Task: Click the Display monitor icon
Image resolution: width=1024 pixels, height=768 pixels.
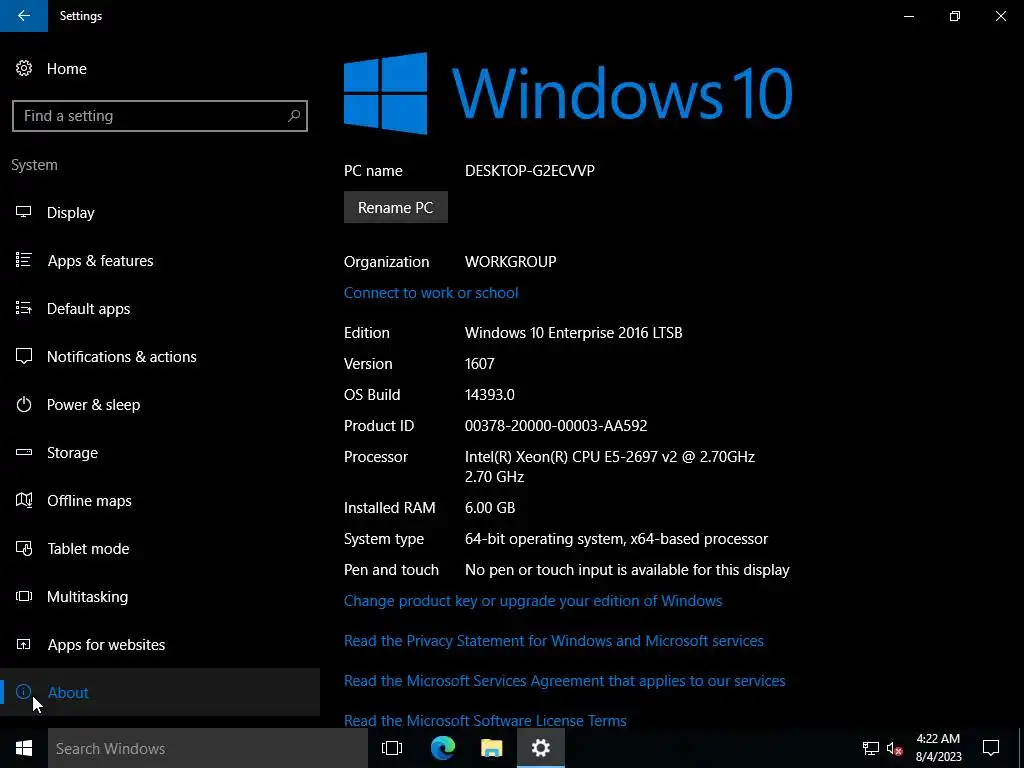Action: pos(24,212)
